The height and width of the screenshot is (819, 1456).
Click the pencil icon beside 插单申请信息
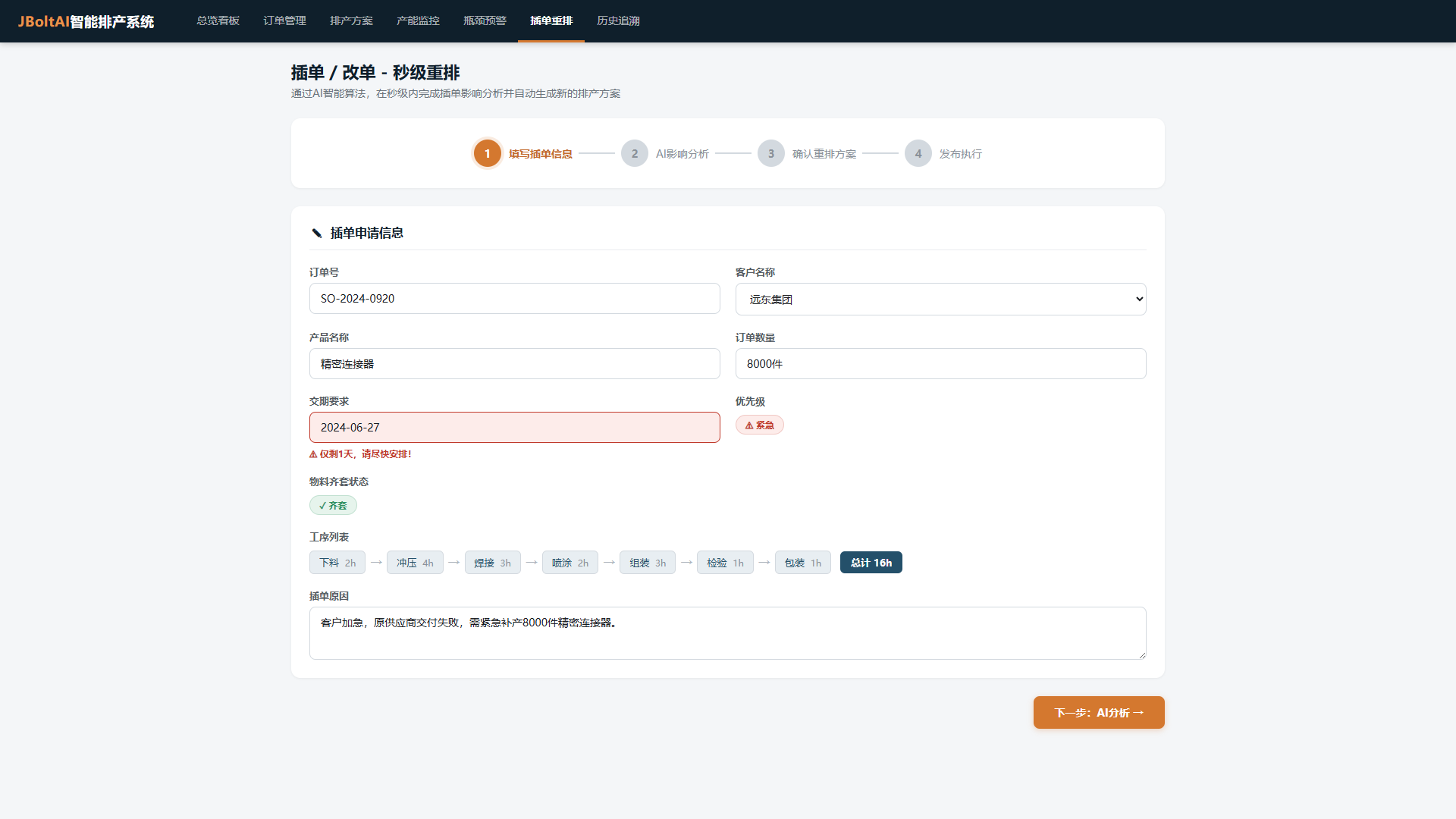317,233
